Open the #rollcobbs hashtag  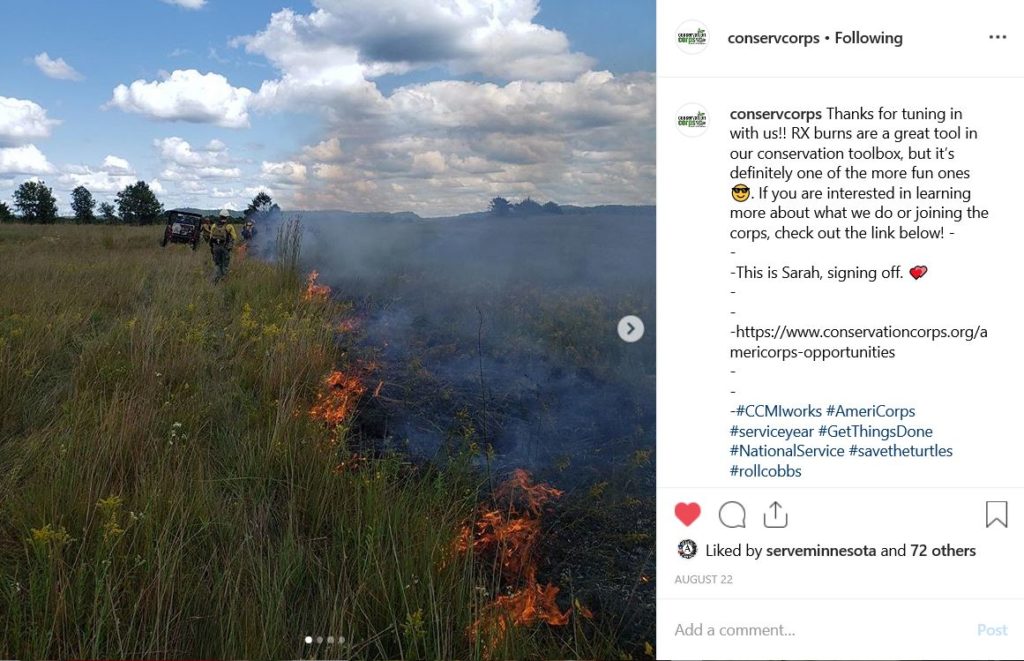click(x=765, y=471)
